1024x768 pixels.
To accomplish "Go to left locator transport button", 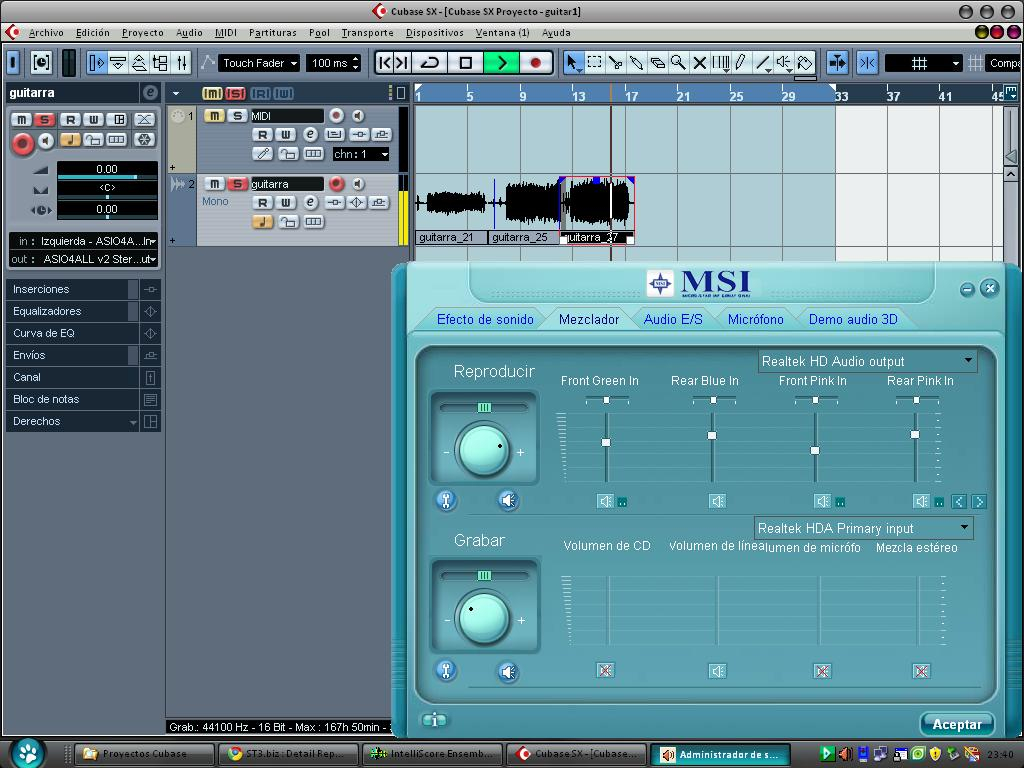I will point(385,63).
